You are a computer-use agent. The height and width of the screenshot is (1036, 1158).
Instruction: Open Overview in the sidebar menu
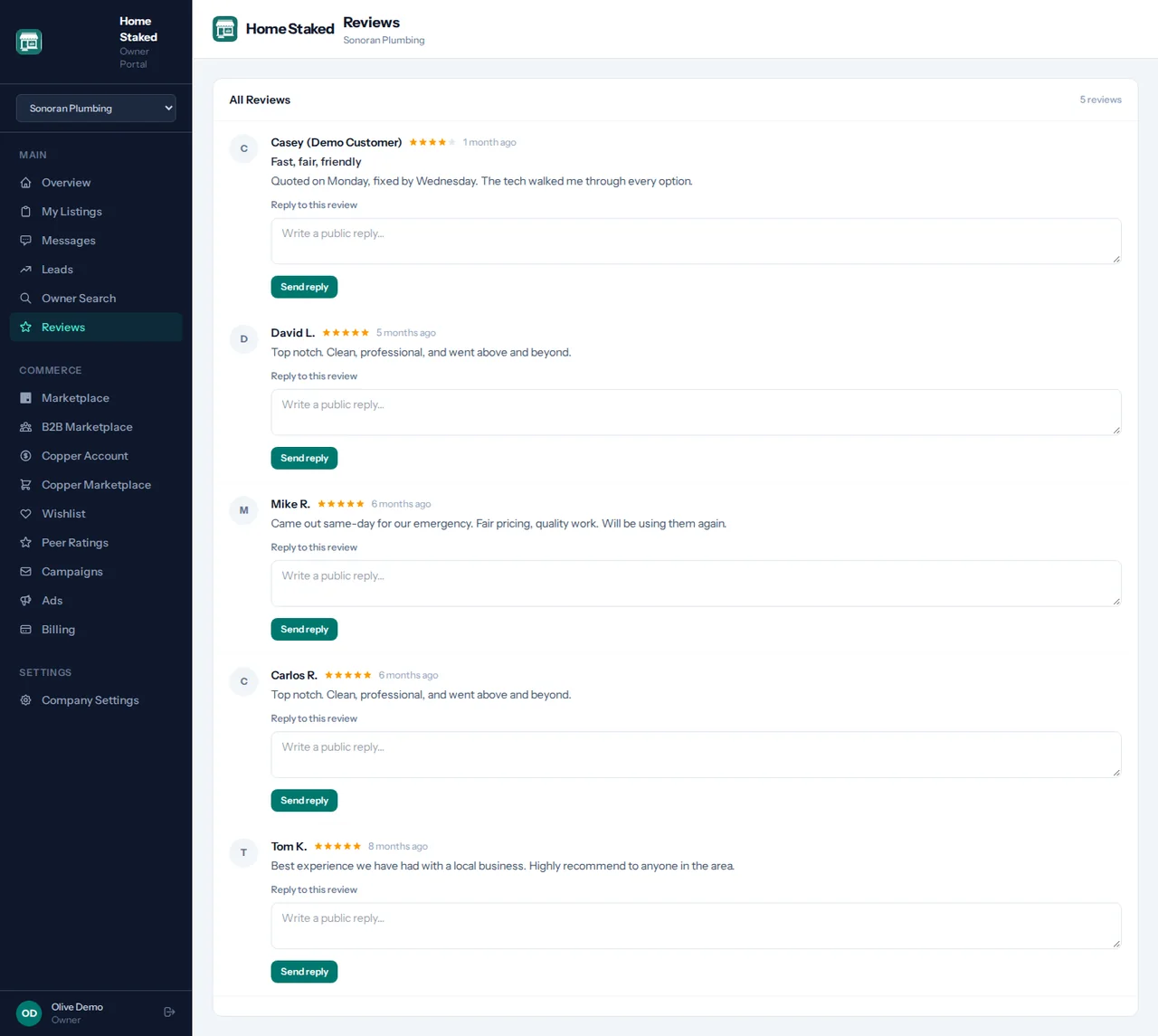(96, 183)
